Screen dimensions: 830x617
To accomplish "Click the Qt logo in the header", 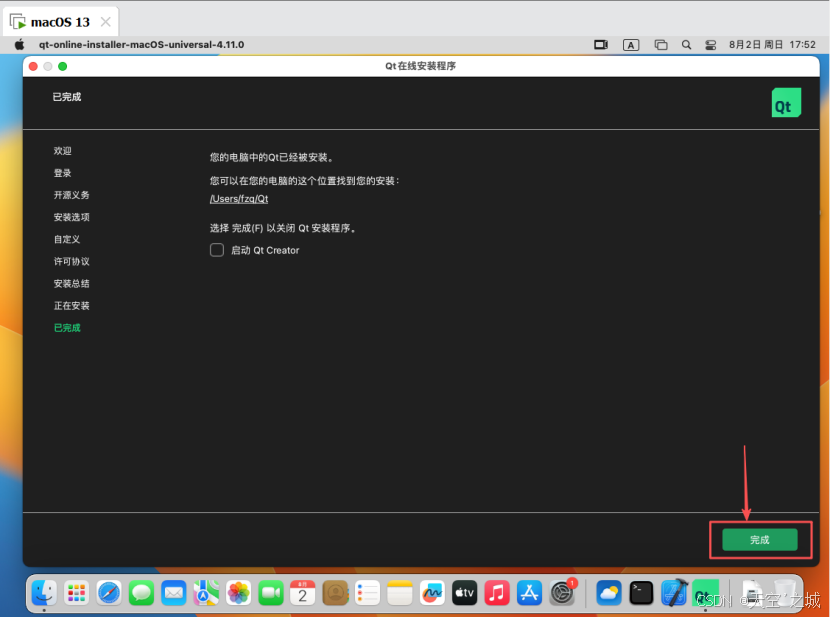I will [786, 103].
